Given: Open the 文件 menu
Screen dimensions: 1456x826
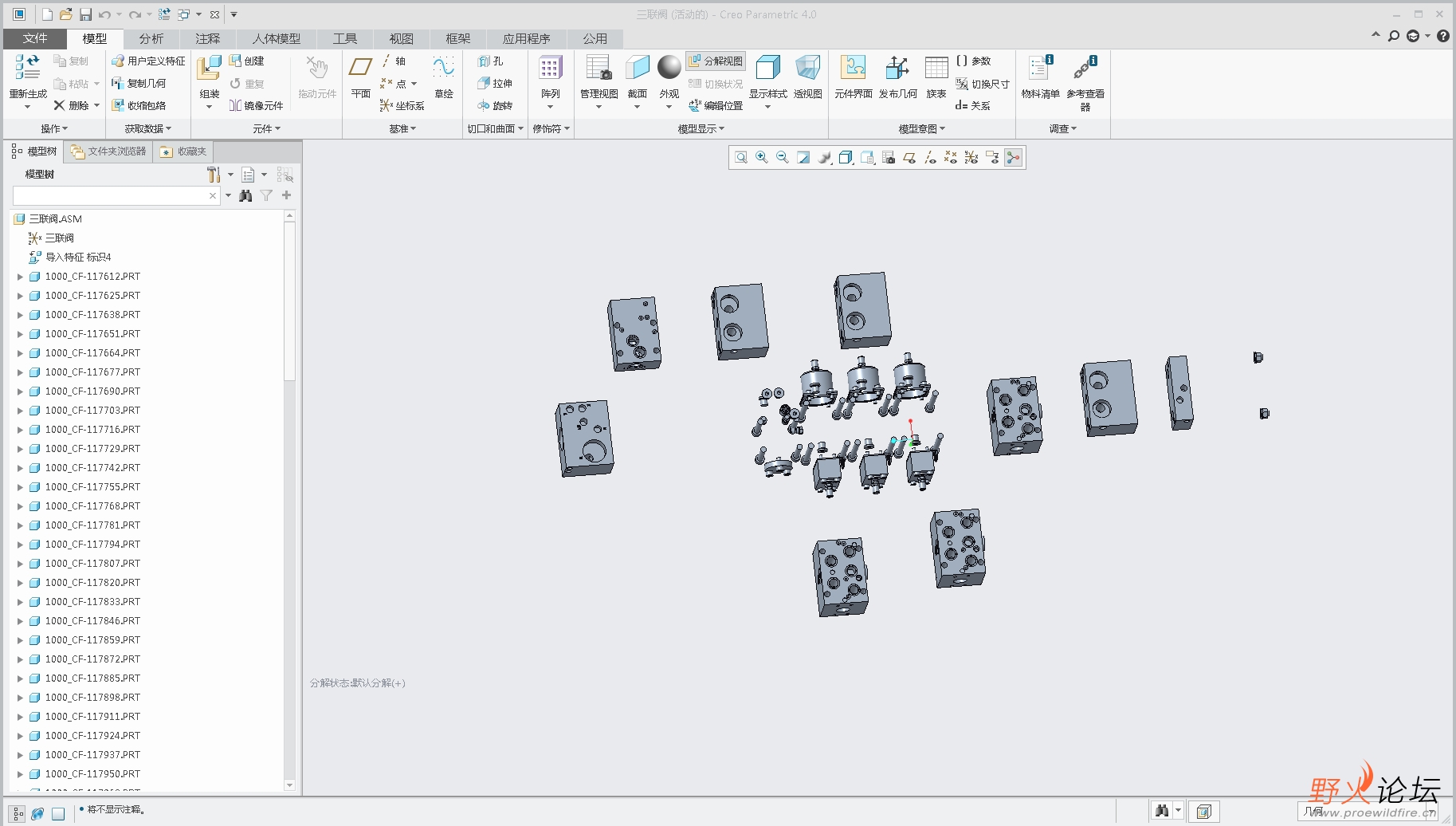Looking at the screenshot, I should point(35,38).
